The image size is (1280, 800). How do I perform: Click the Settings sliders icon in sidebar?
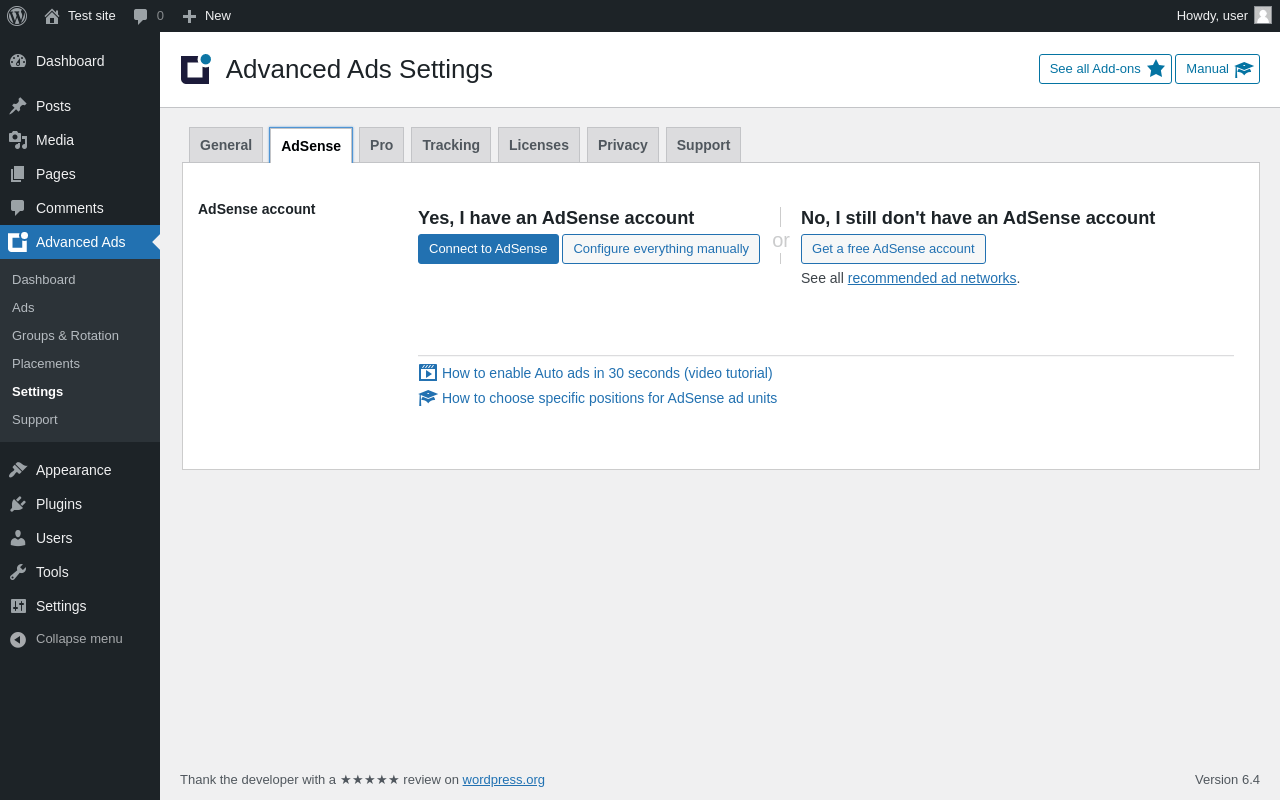point(18,606)
